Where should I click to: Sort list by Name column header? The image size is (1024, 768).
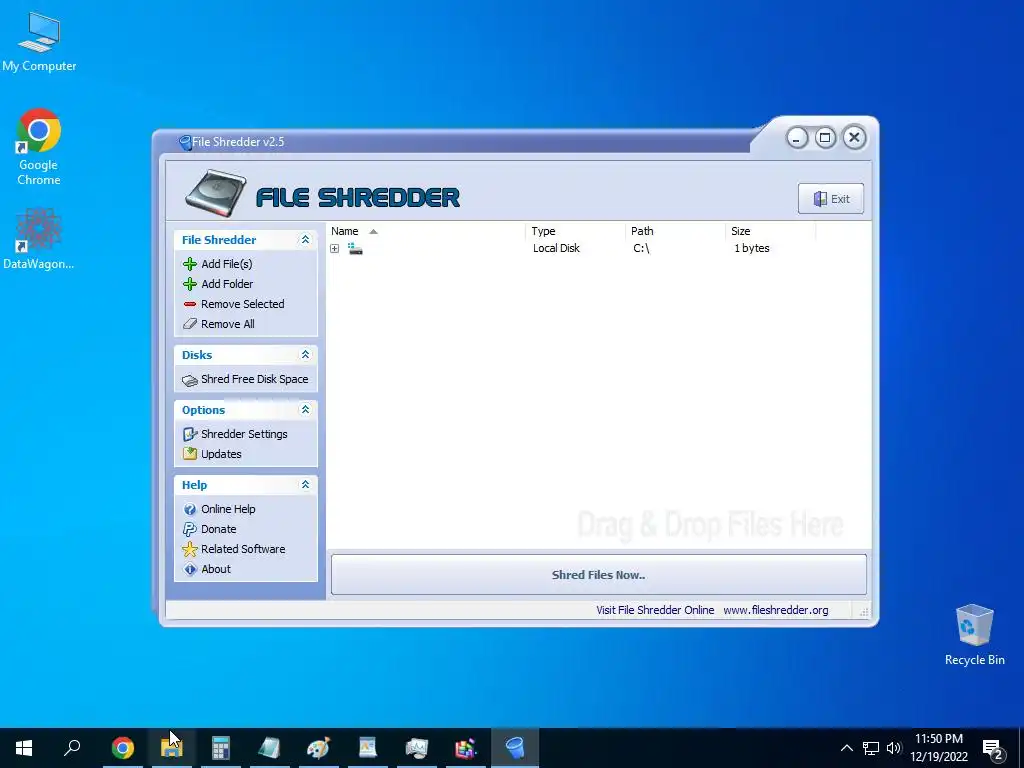pos(426,231)
